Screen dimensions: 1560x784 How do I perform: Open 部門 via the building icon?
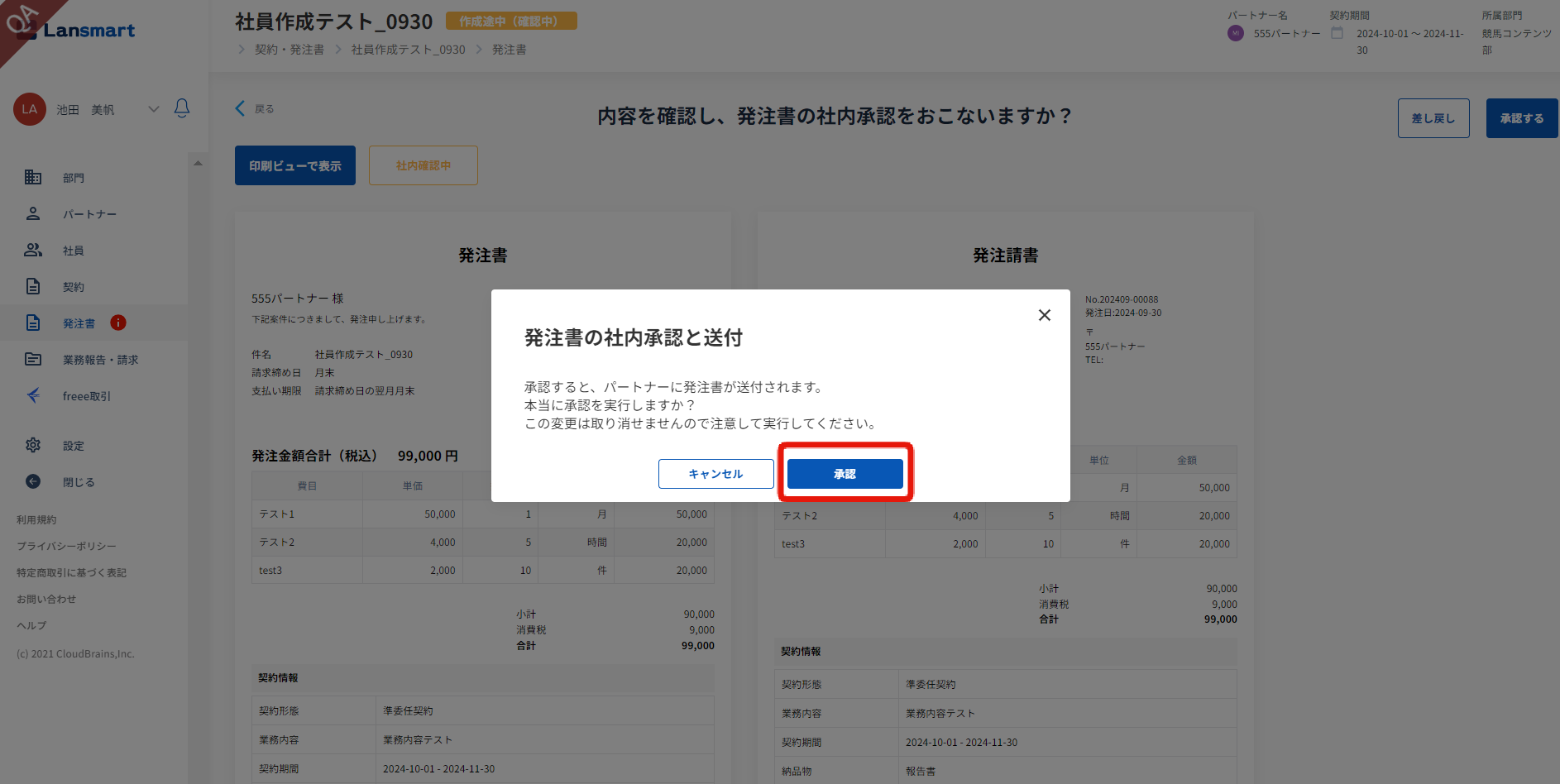(33, 177)
